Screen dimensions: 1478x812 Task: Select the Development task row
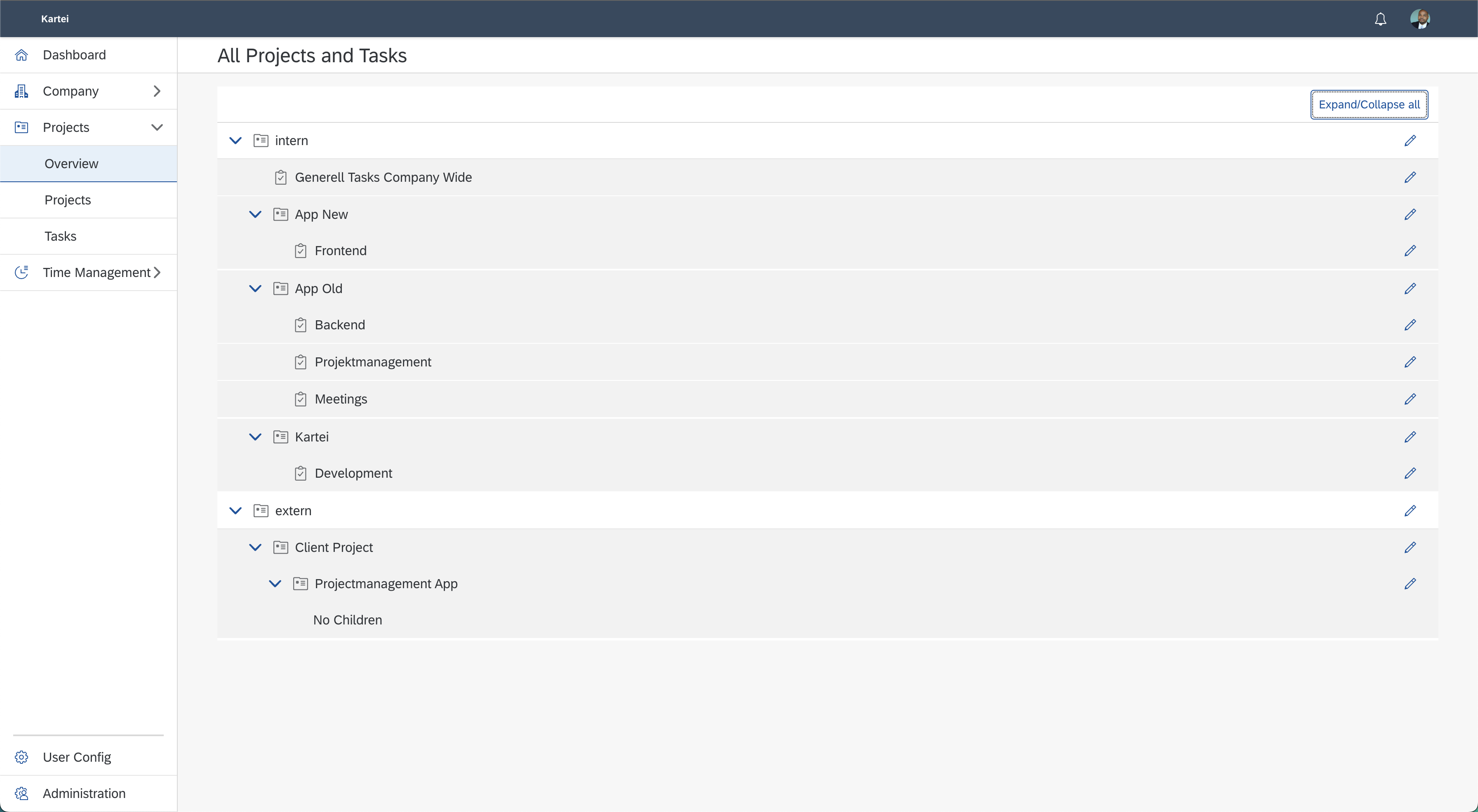pyautogui.click(x=827, y=473)
